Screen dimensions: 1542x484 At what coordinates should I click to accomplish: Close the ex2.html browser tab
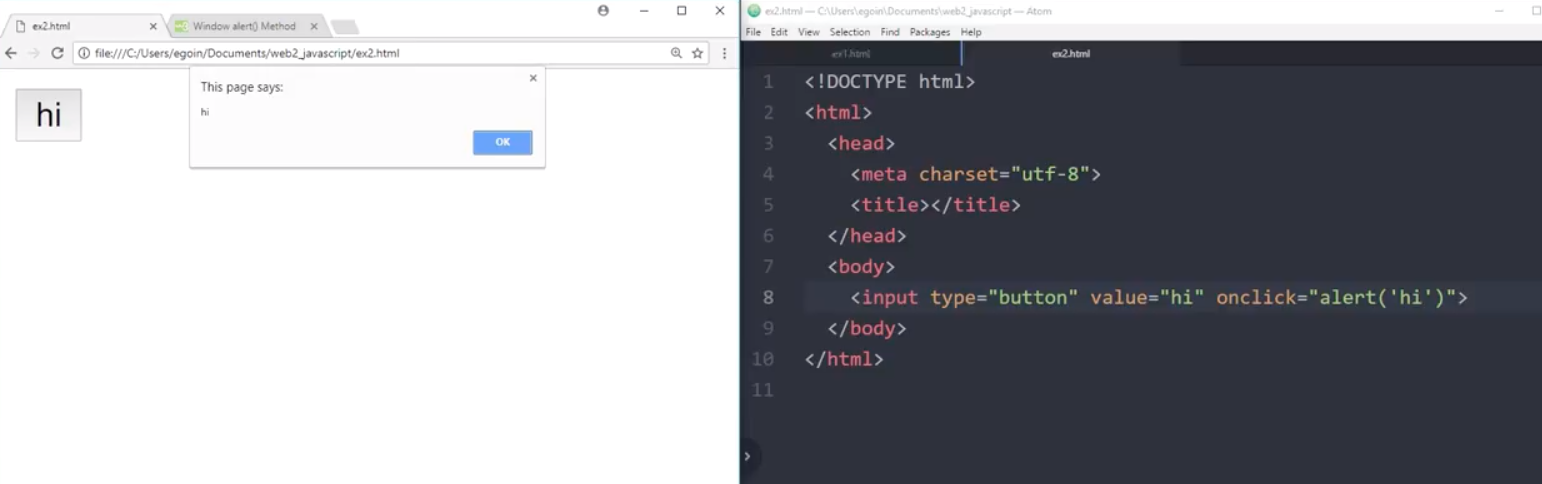[153, 26]
